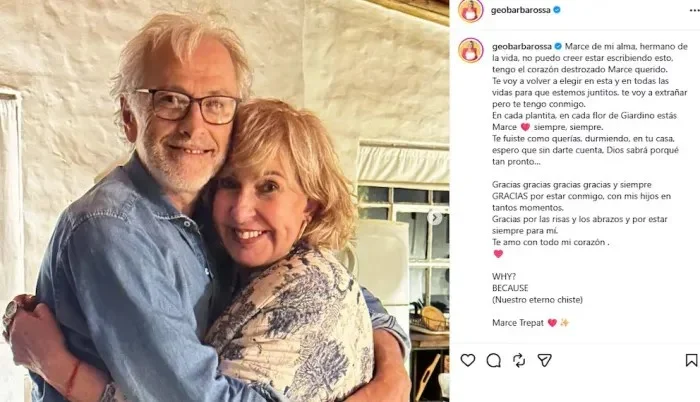Screen dimensions: 700x402
Task: Open more options three-dot menu
Action: click(x=695, y=10)
